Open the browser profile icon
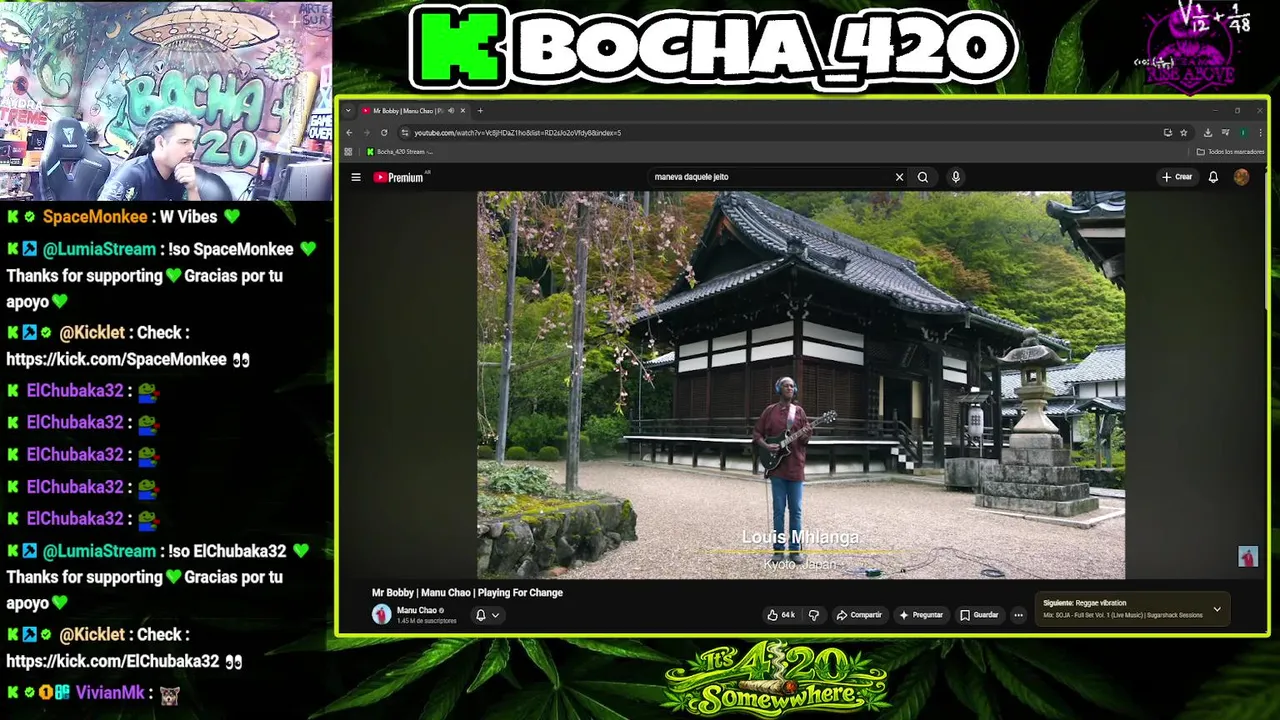Viewport: 1280px width, 720px height. (x=1243, y=132)
